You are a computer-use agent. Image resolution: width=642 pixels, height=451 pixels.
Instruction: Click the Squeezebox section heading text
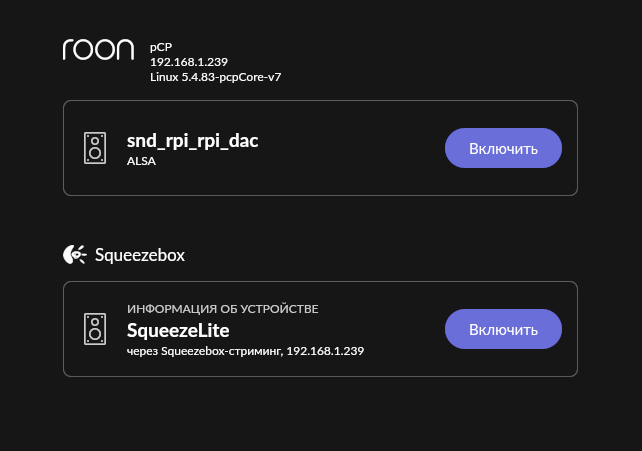coord(140,255)
